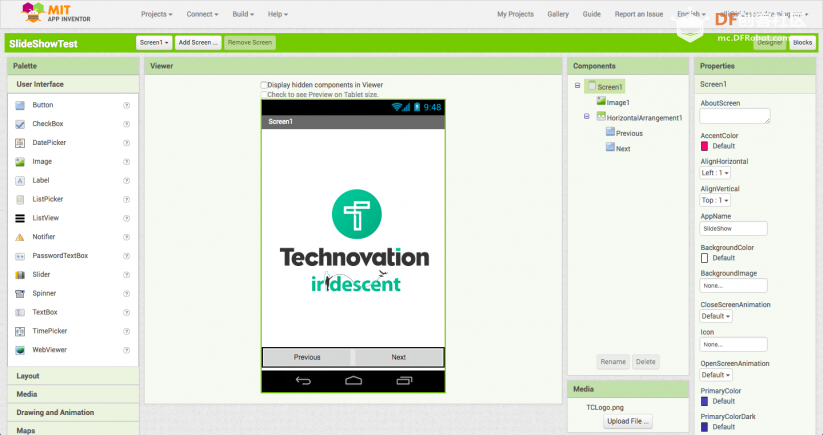The image size is (823, 435).
Task: Open the Guide link
Action: 592,14
